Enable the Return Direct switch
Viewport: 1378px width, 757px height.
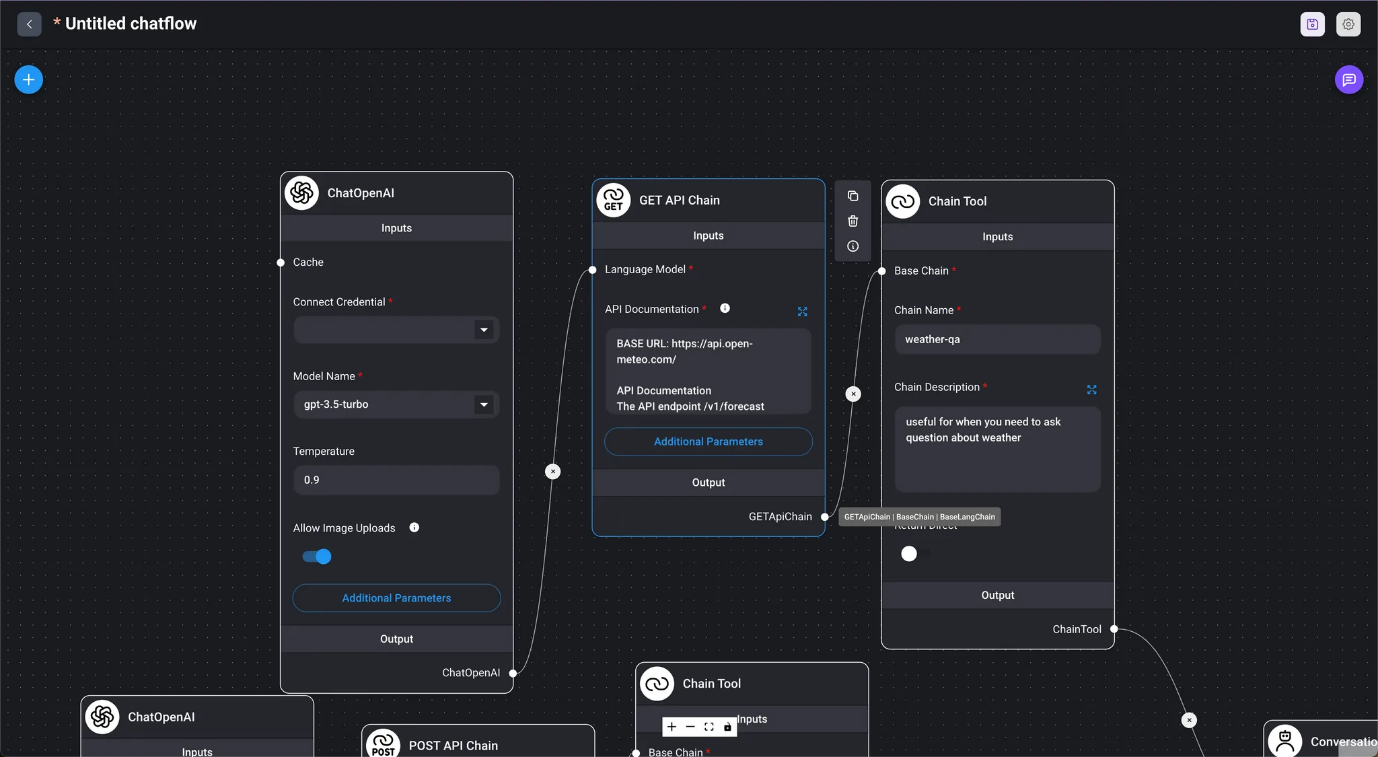pyautogui.click(x=915, y=554)
